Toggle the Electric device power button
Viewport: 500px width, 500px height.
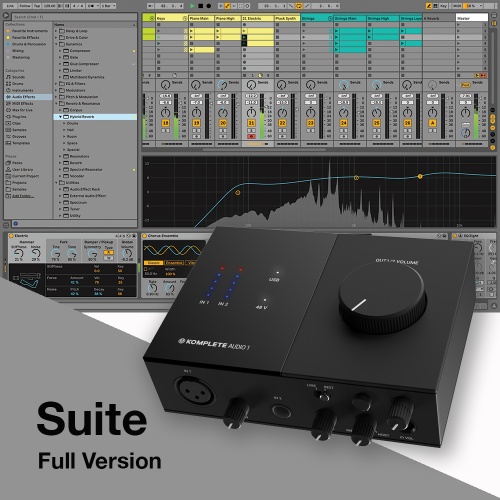[11, 236]
